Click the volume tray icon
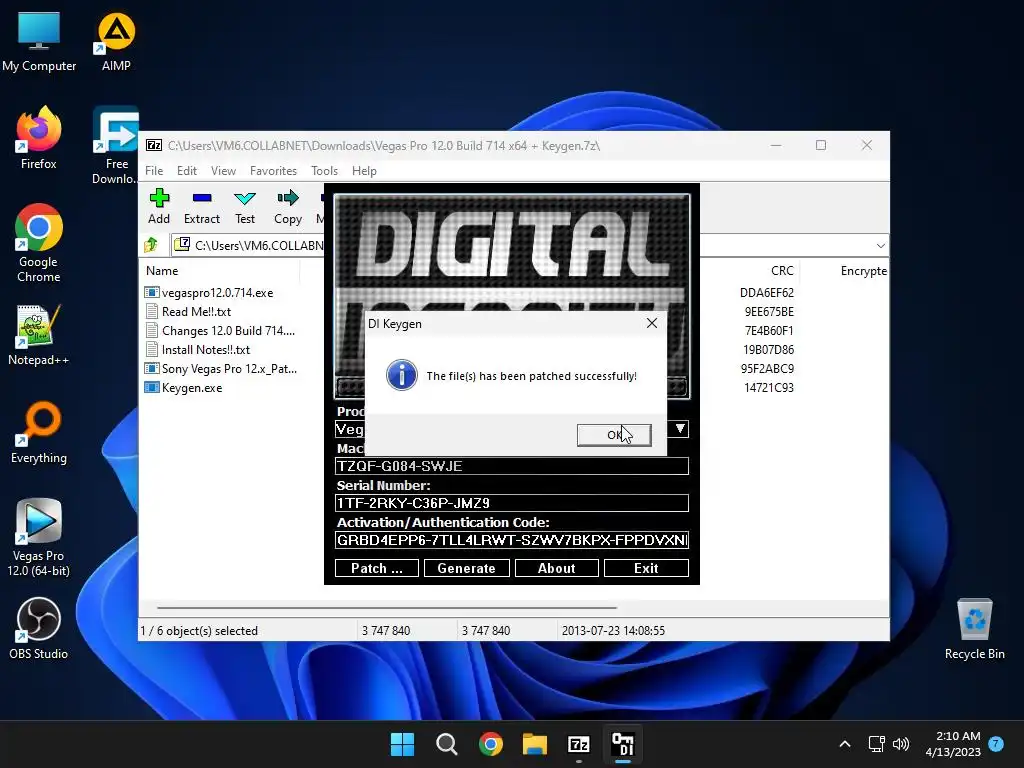The width and height of the screenshot is (1024, 768). point(901,744)
